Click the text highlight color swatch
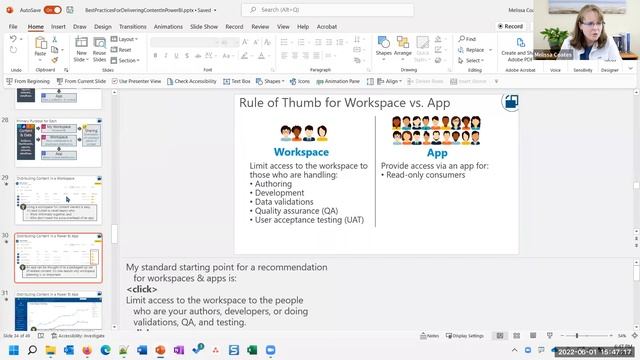This screenshot has height=360, width=640. (x=244, y=56)
